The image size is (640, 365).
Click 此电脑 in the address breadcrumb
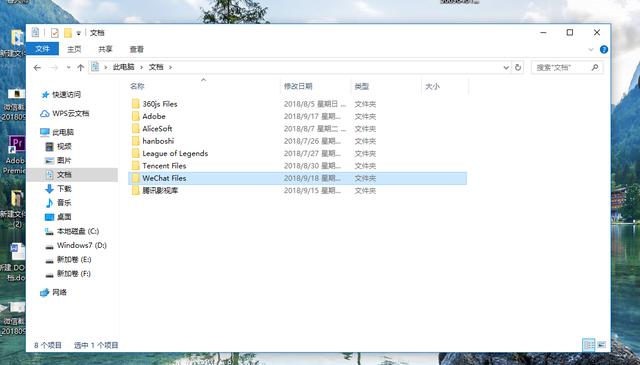124,67
